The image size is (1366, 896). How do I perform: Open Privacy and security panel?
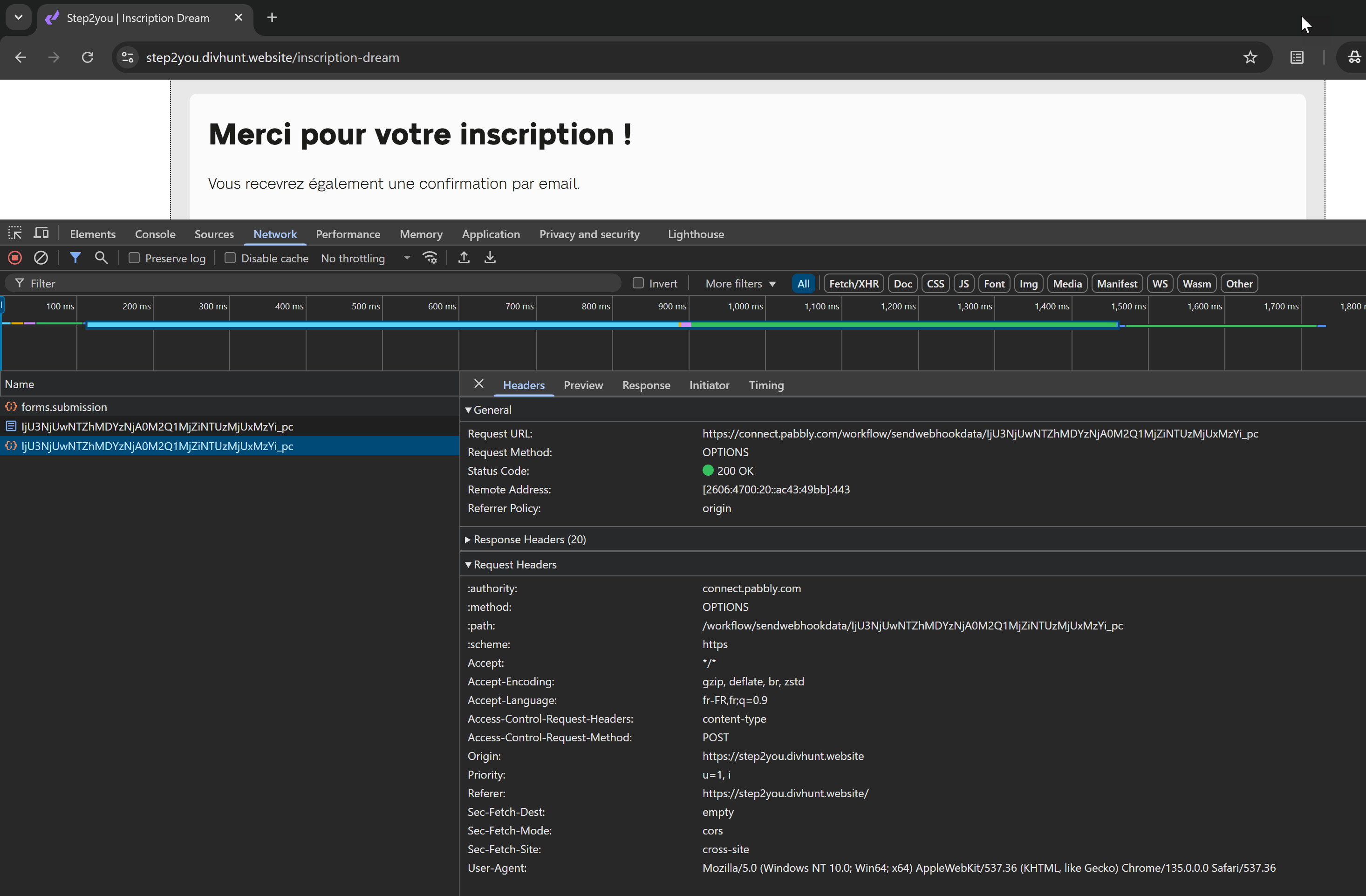click(x=589, y=234)
